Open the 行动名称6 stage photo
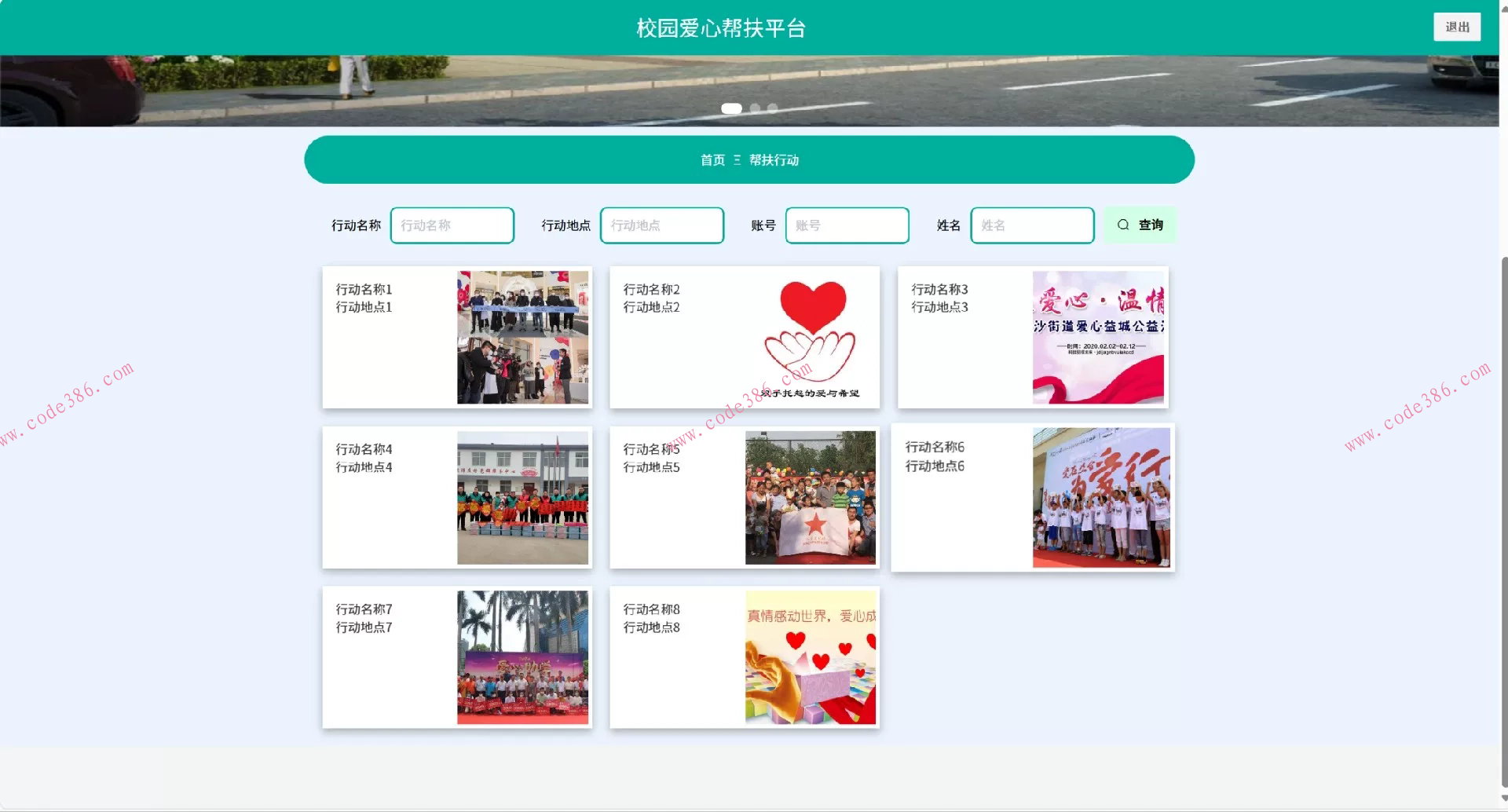 pos(1101,498)
